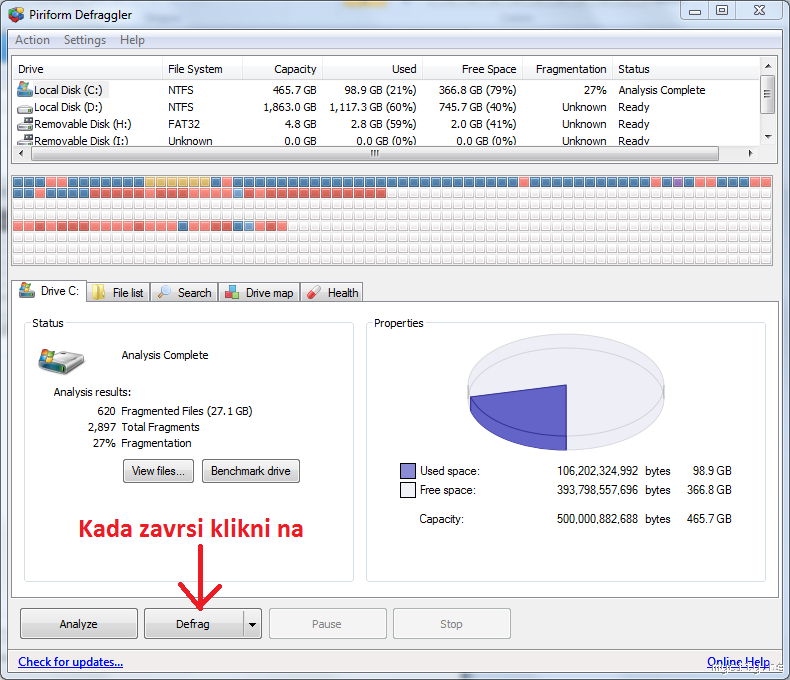The height and width of the screenshot is (680, 790).
Task: Open the Help menu
Action: [x=132, y=40]
